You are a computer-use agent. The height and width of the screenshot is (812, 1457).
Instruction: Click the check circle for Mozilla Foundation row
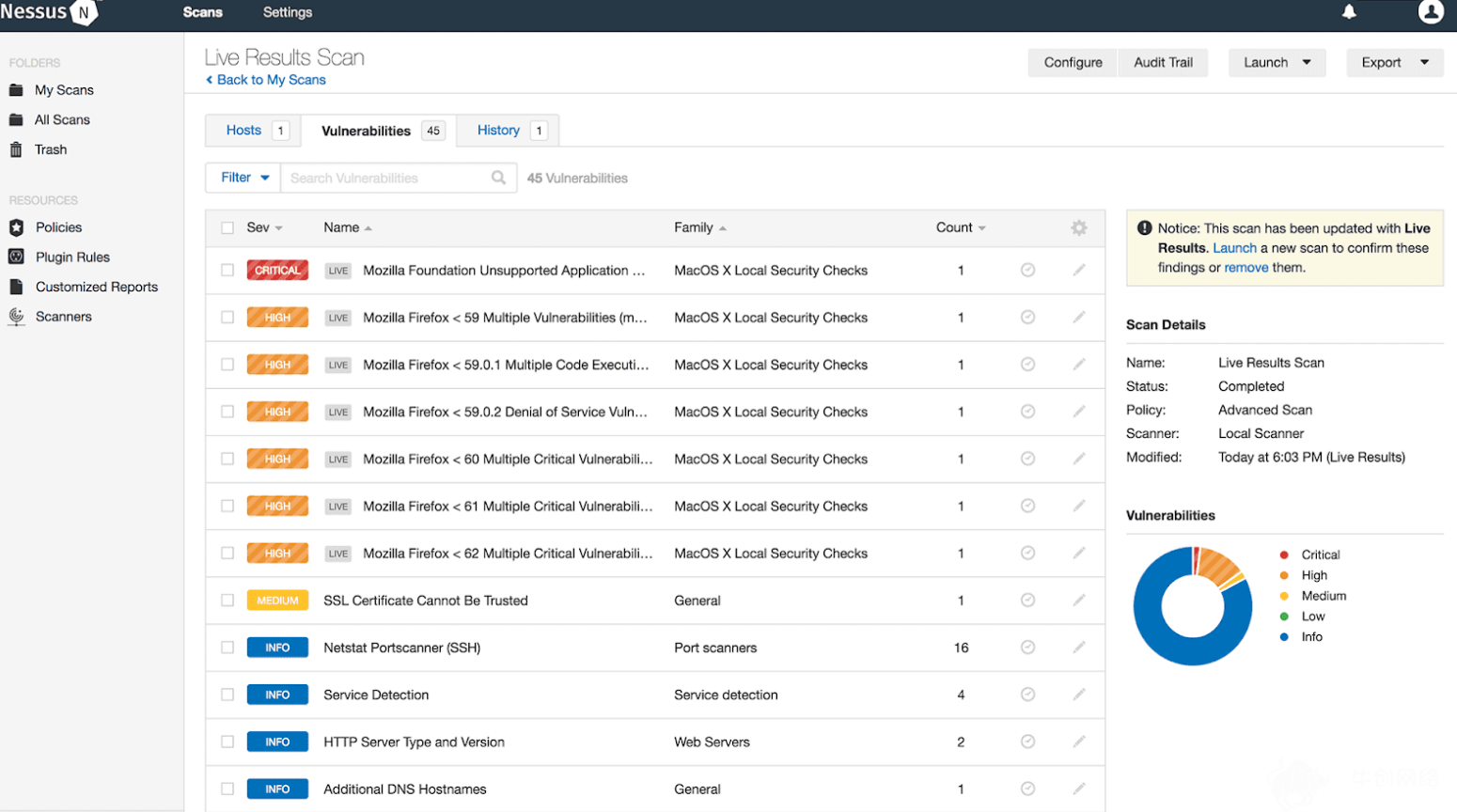(1027, 270)
